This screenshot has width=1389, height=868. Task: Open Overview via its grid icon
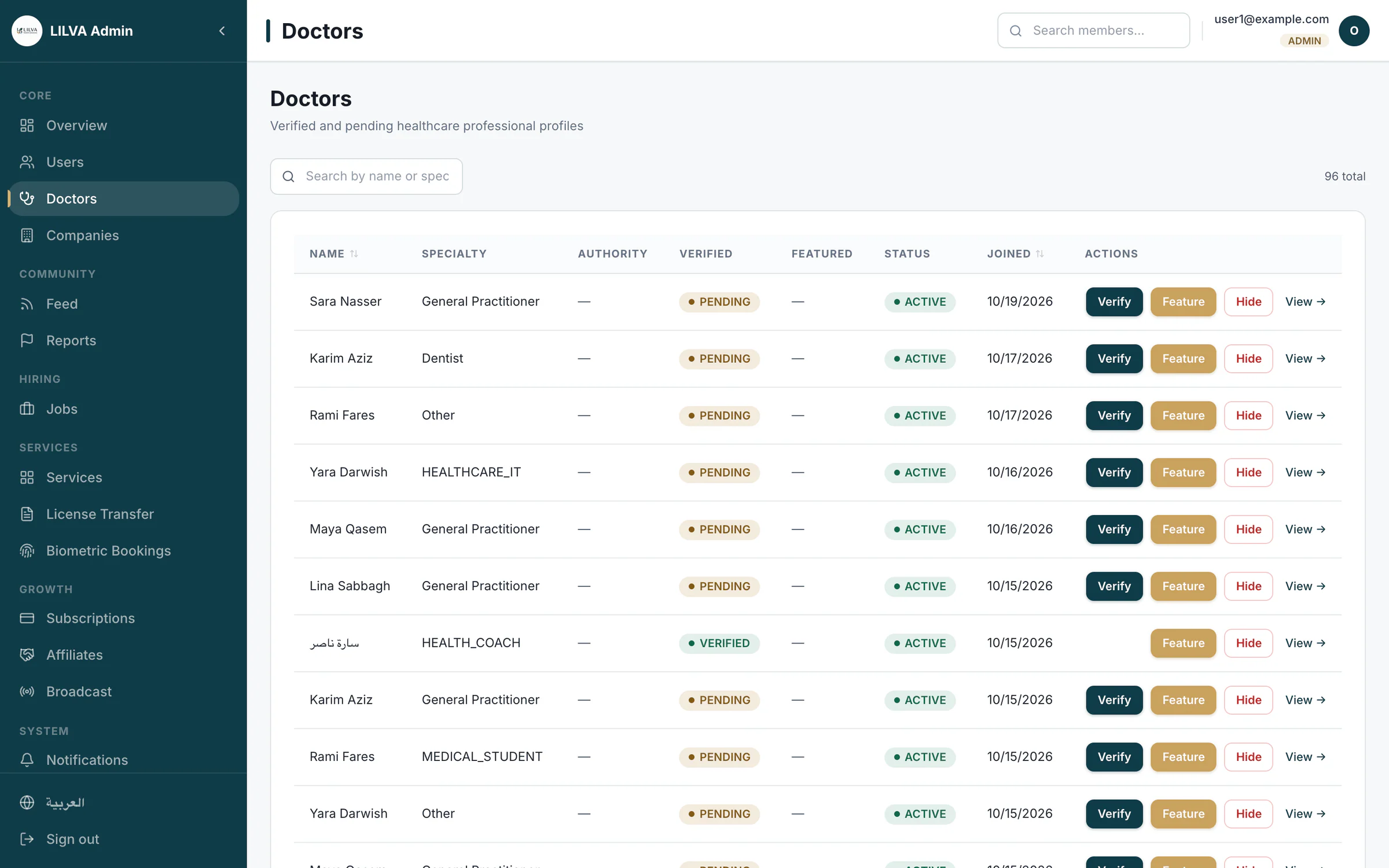(27, 126)
